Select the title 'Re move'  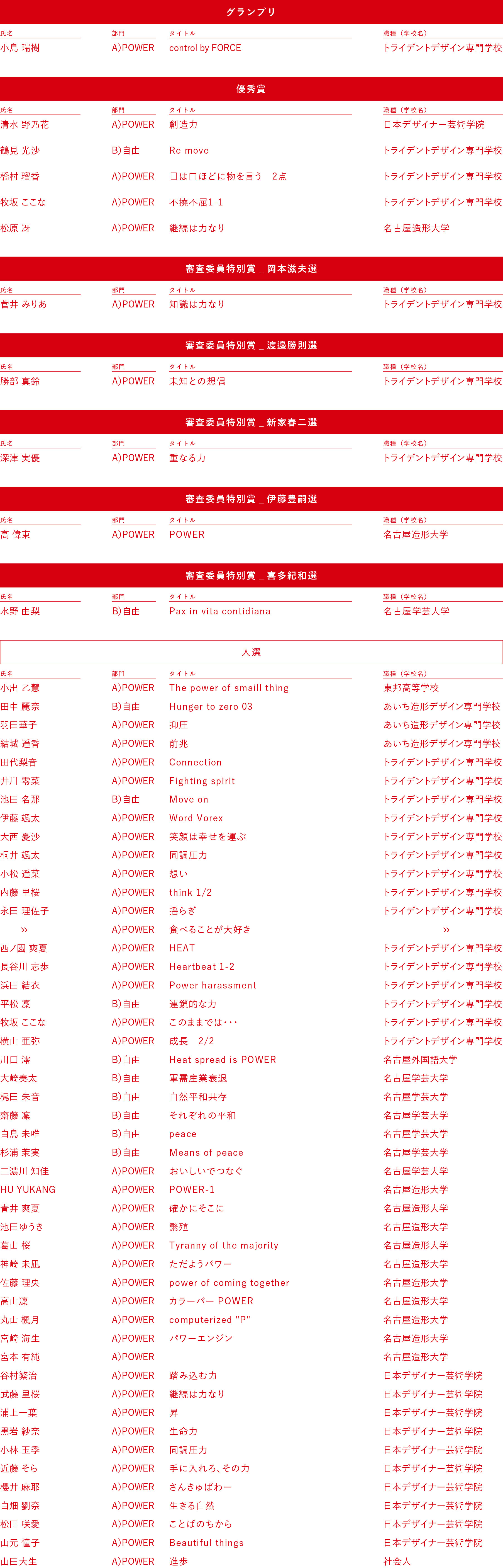tap(189, 150)
